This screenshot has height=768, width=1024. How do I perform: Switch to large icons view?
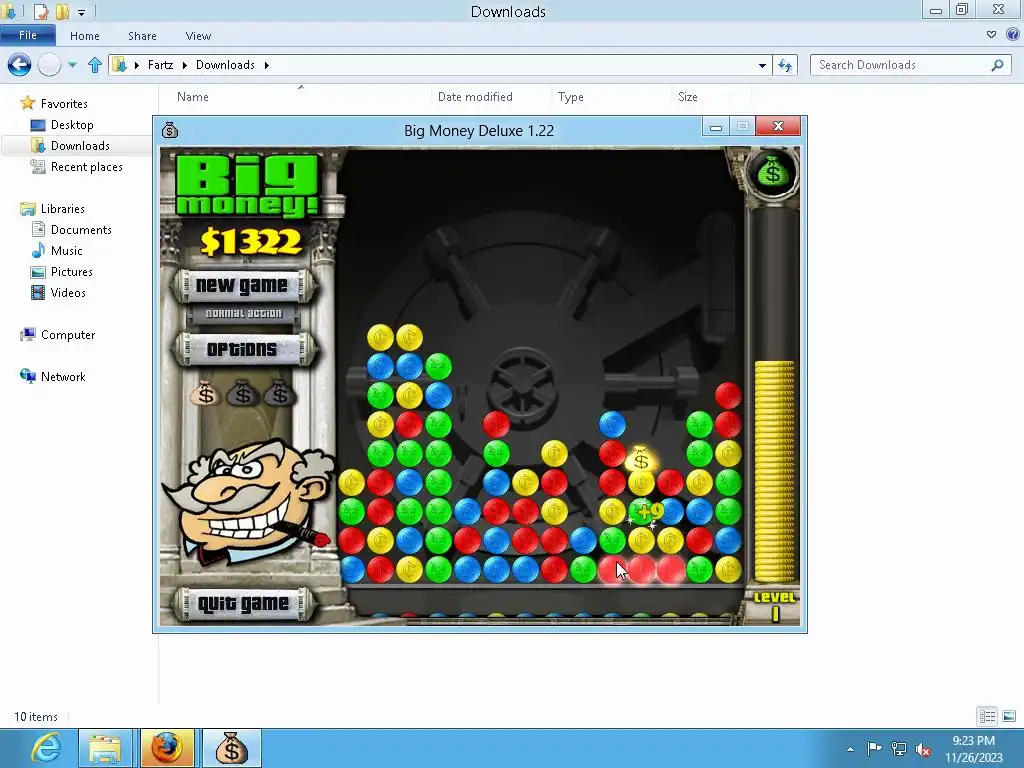[1009, 716]
